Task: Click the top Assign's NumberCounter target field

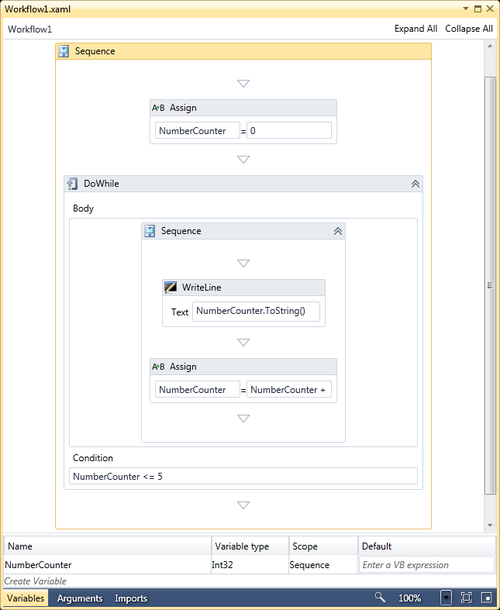Action: 197,130
